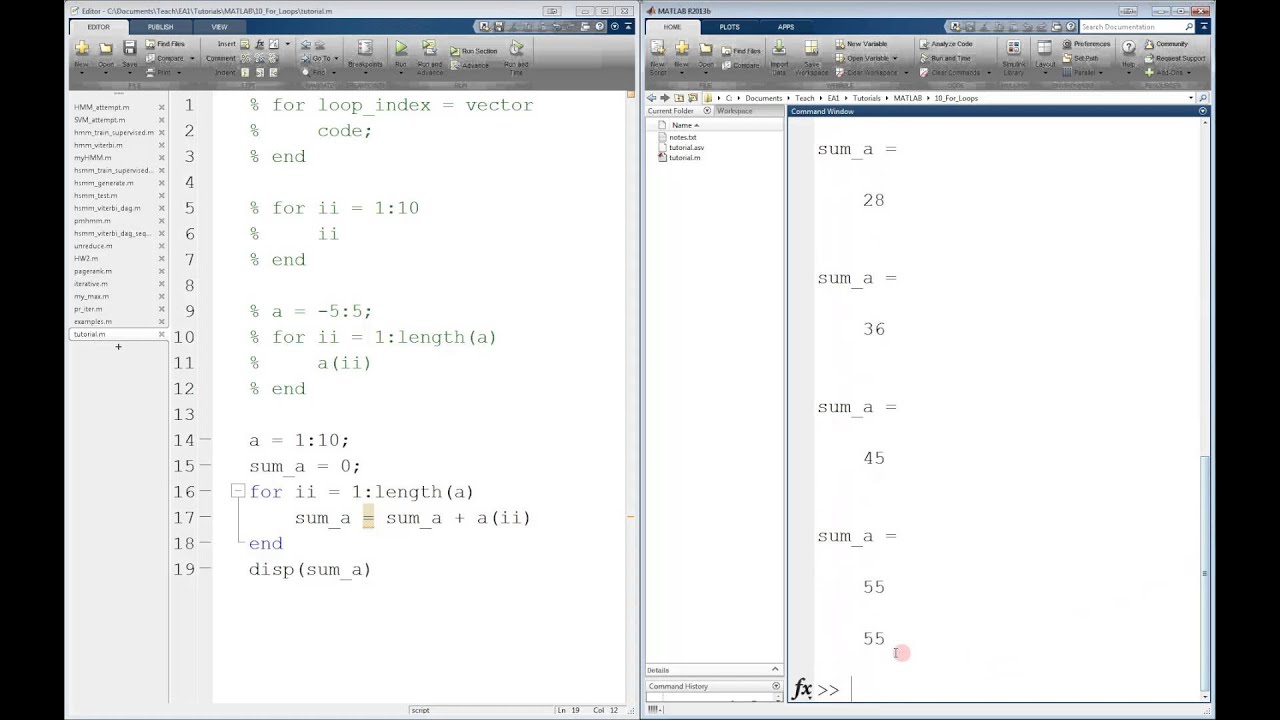
Task: Open the Preferences dialog
Action: pyautogui.click(x=1086, y=44)
